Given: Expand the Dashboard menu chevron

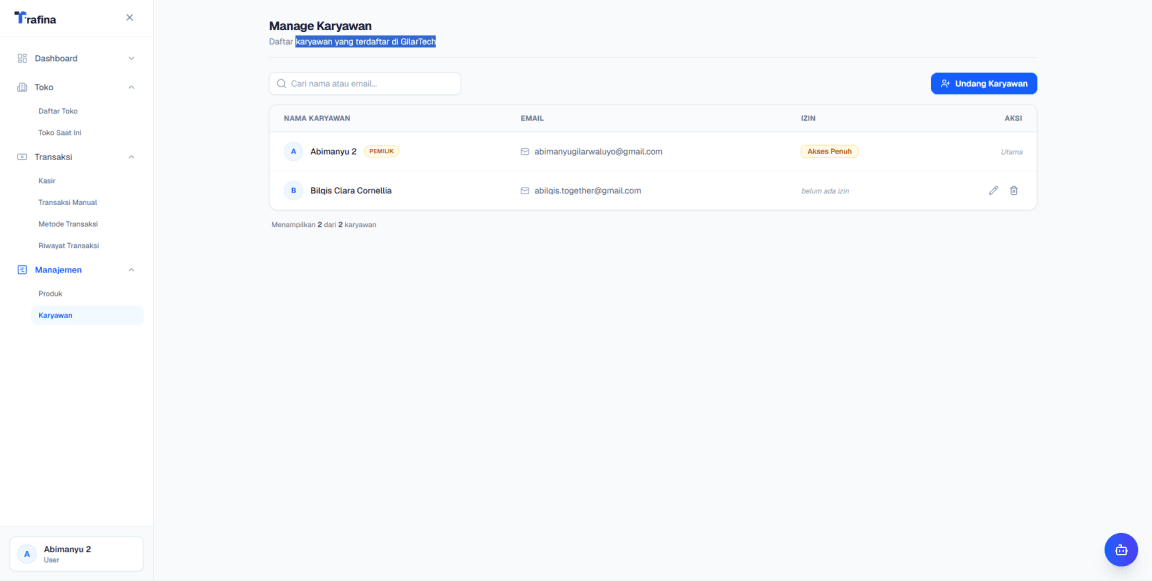Looking at the screenshot, I should click(x=132, y=58).
